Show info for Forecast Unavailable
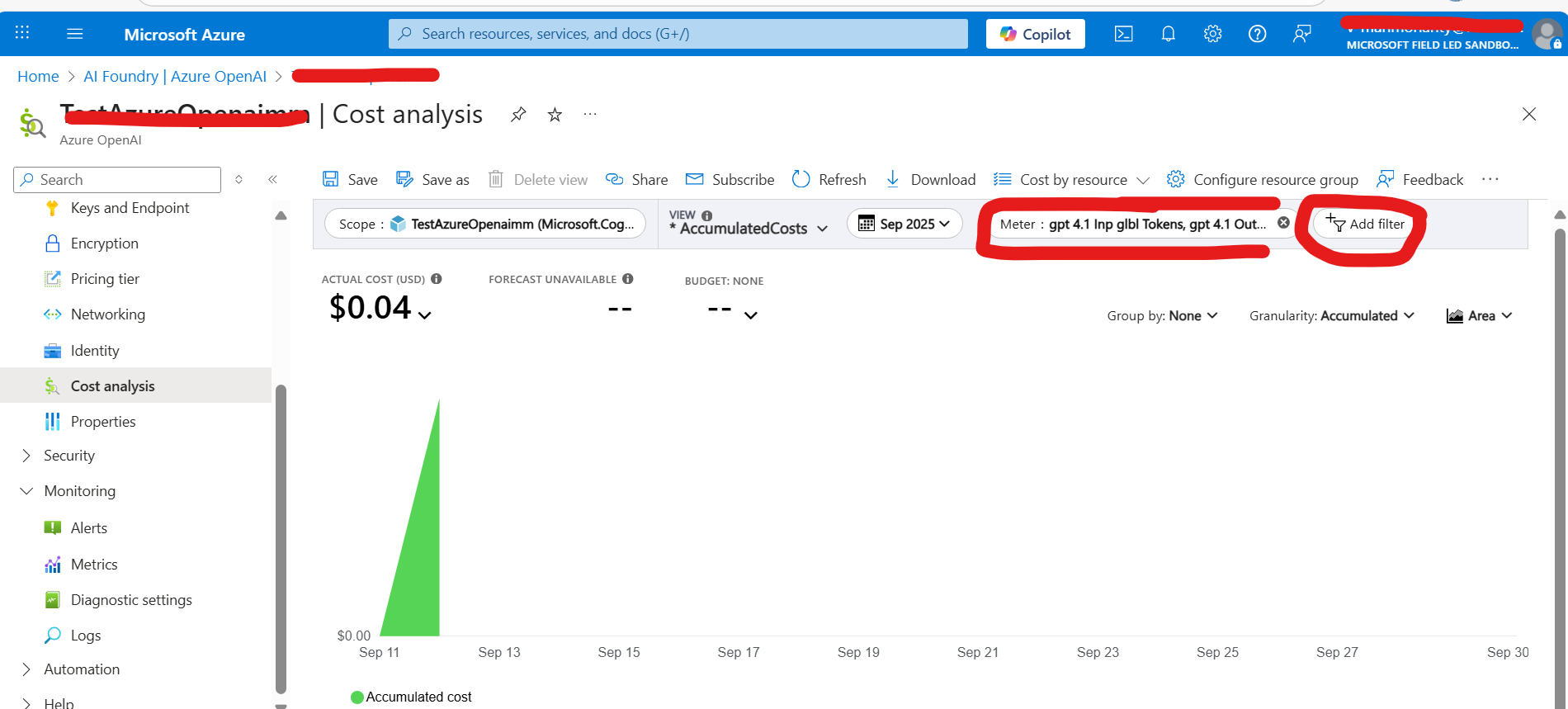Viewport: 1568px width, 709px height. [x=628, y=279]
